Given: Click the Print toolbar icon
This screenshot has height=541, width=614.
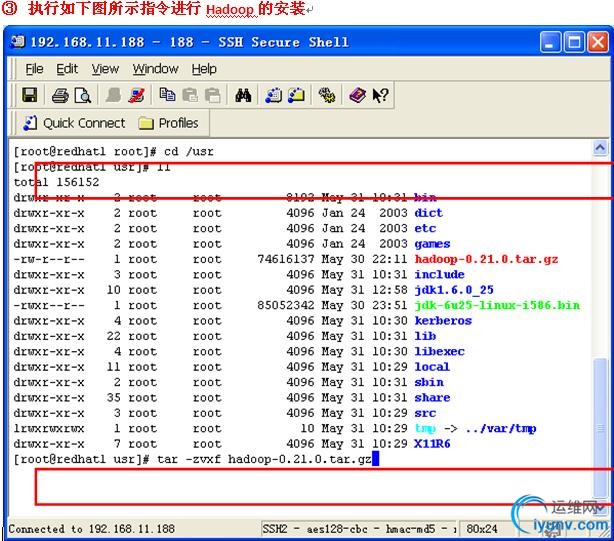Looking at the screenshot, I should click(x=60, y=96).
